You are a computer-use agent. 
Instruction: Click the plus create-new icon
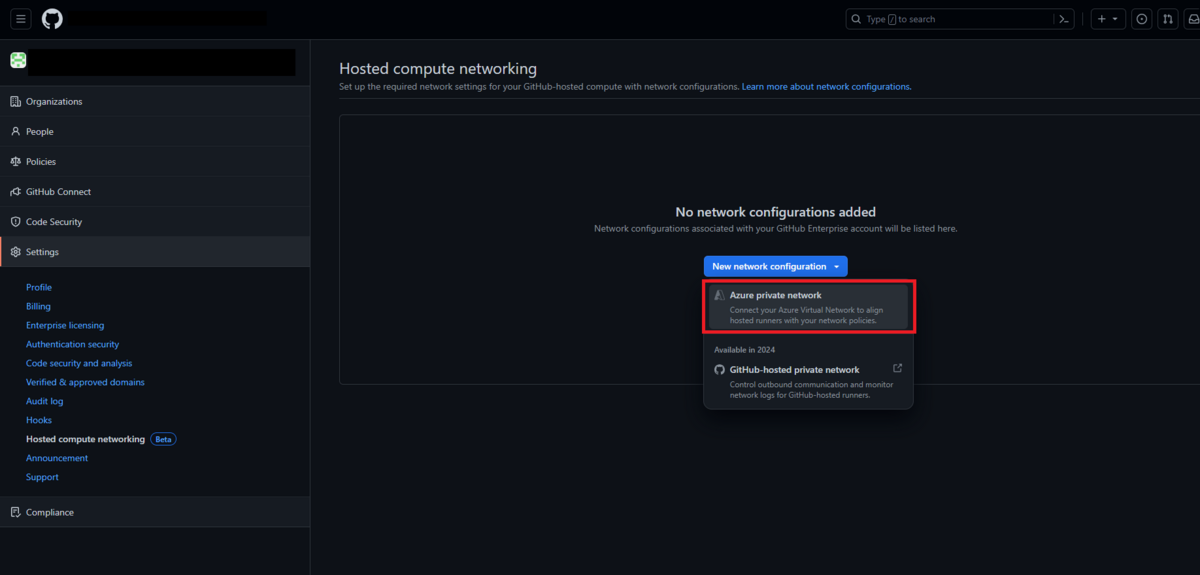(1101, 19)
